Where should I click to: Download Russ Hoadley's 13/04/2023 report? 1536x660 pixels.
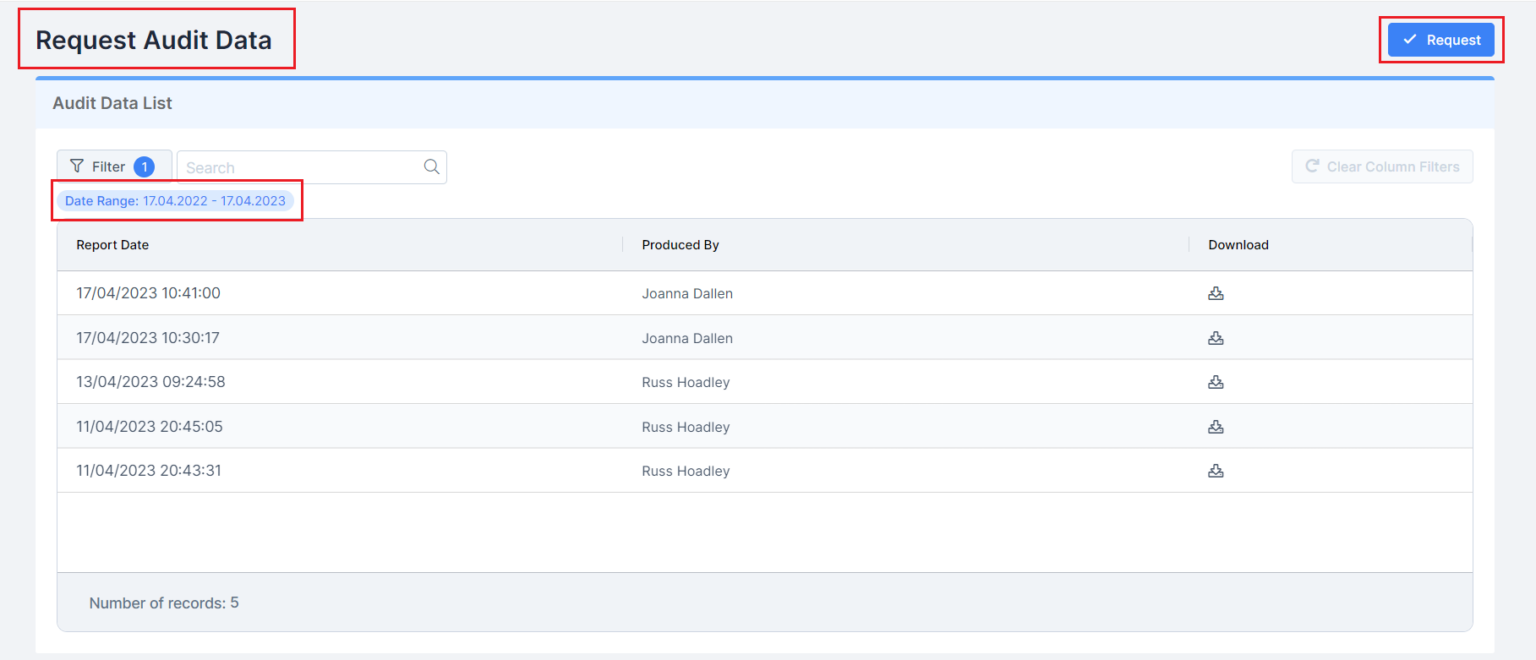coord(1215,381)
